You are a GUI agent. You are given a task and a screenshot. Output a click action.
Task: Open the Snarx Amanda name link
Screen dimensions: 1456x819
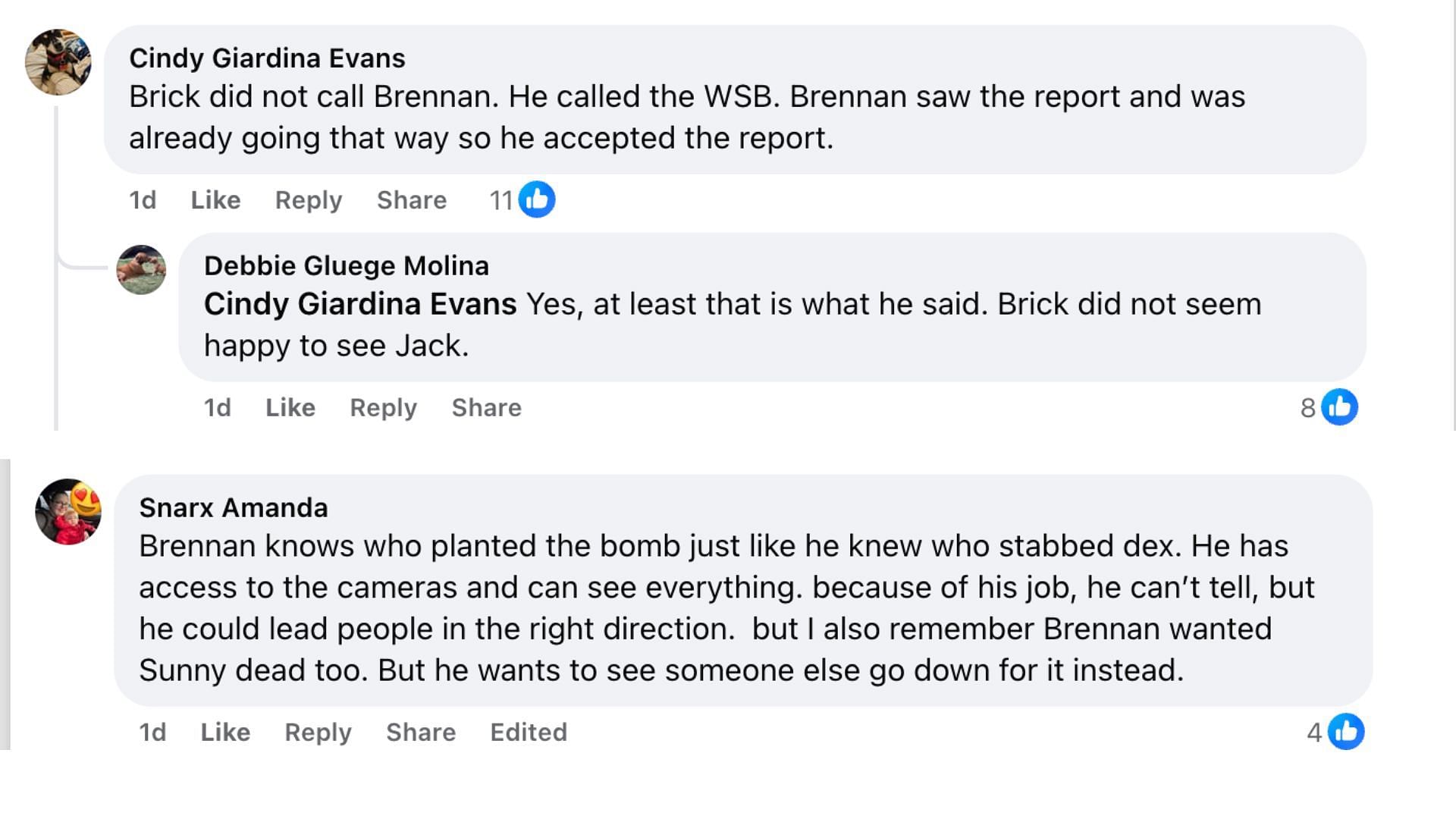coord(234,508)
